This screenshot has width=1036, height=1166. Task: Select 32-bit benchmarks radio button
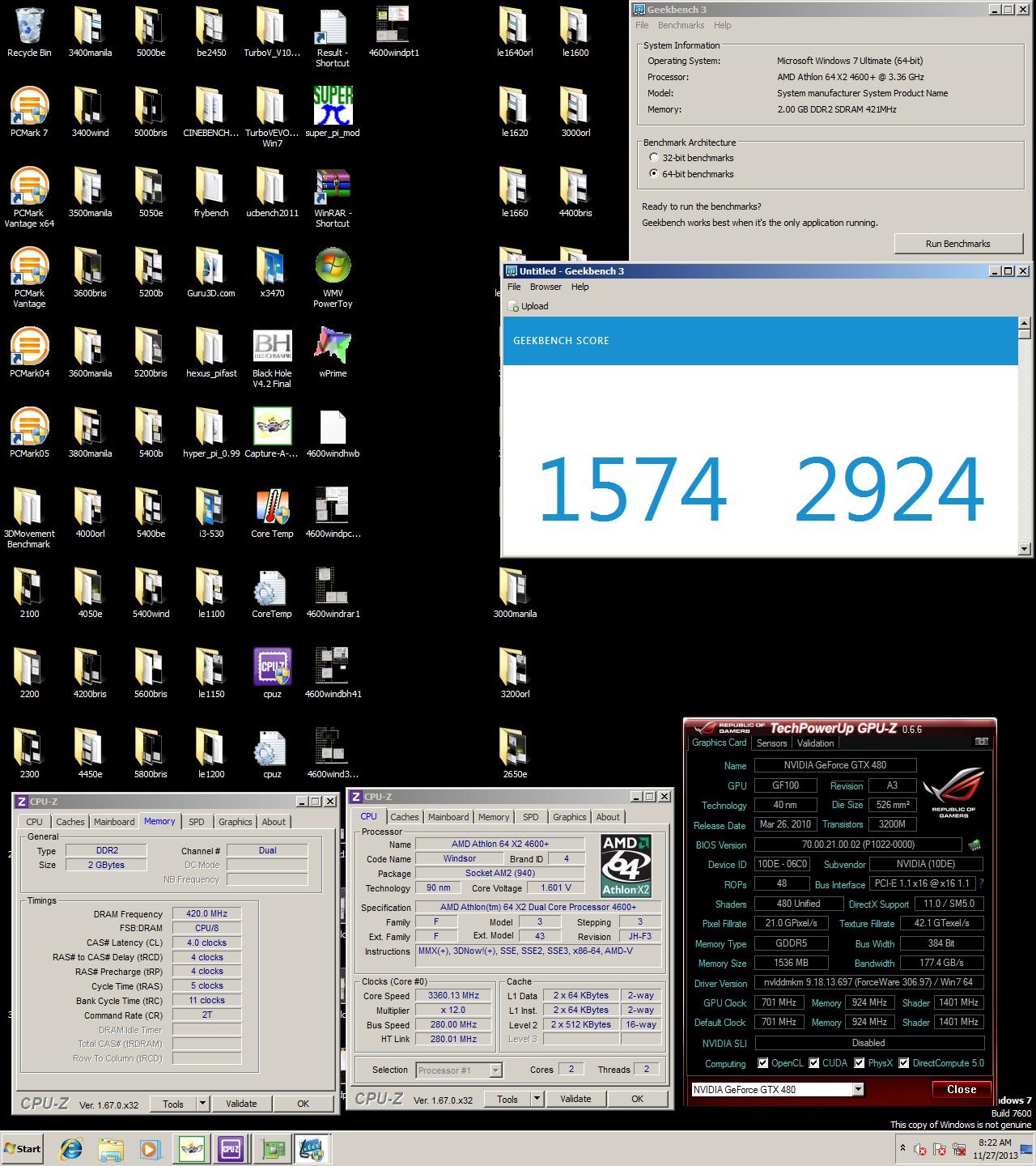[654, 158]
